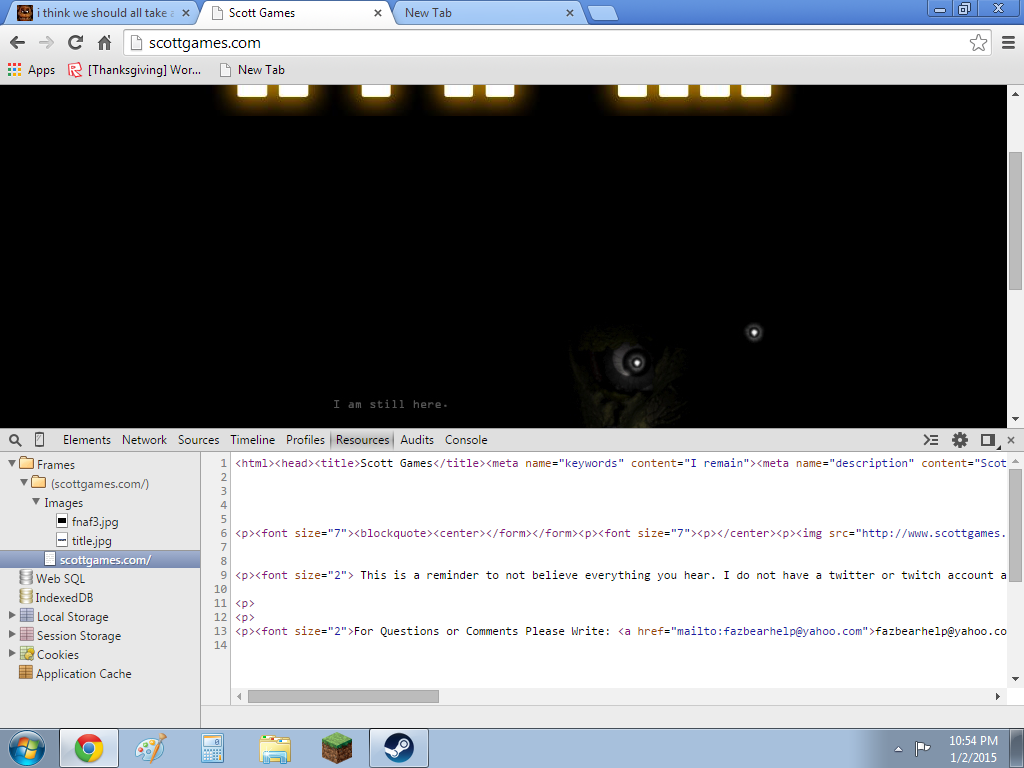Open the Windows Start menu

coord(27,748)
